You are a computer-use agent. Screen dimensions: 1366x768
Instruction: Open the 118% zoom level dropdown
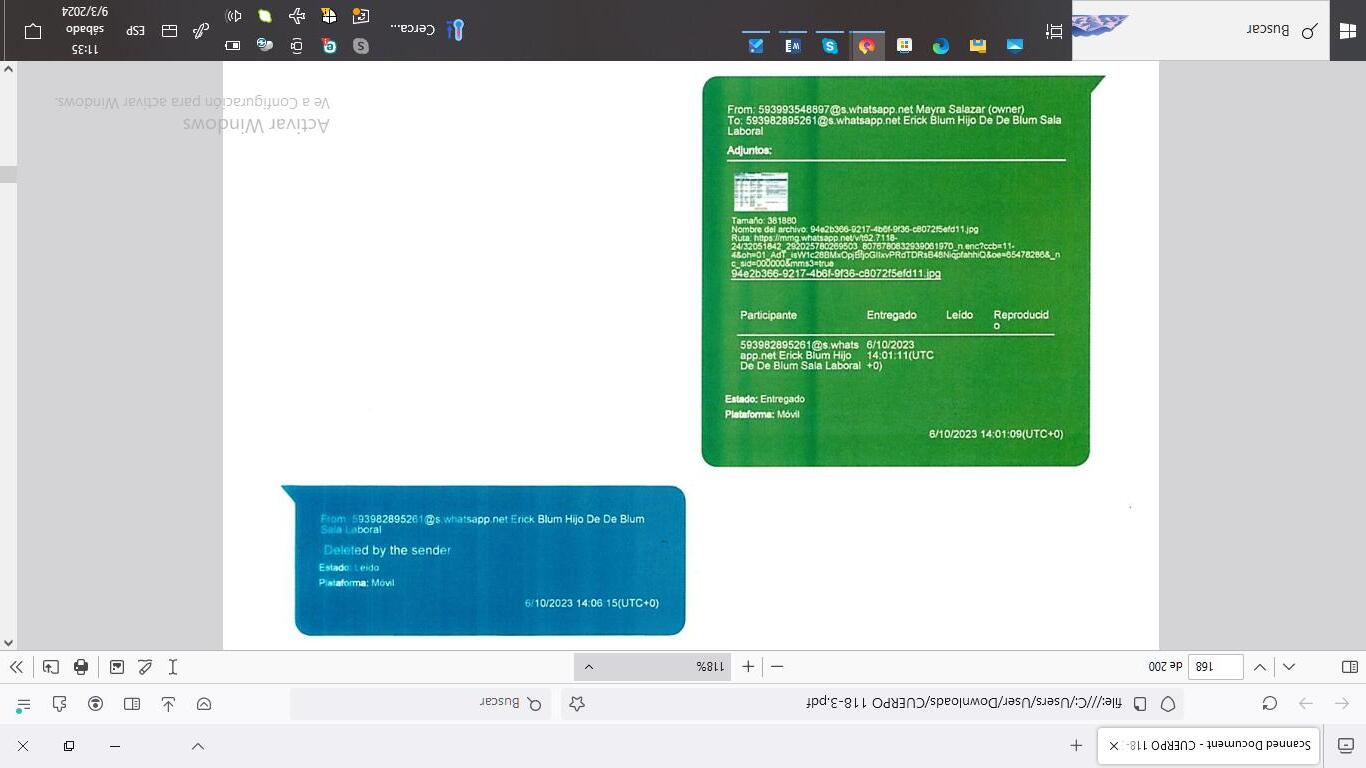[652, 667]
